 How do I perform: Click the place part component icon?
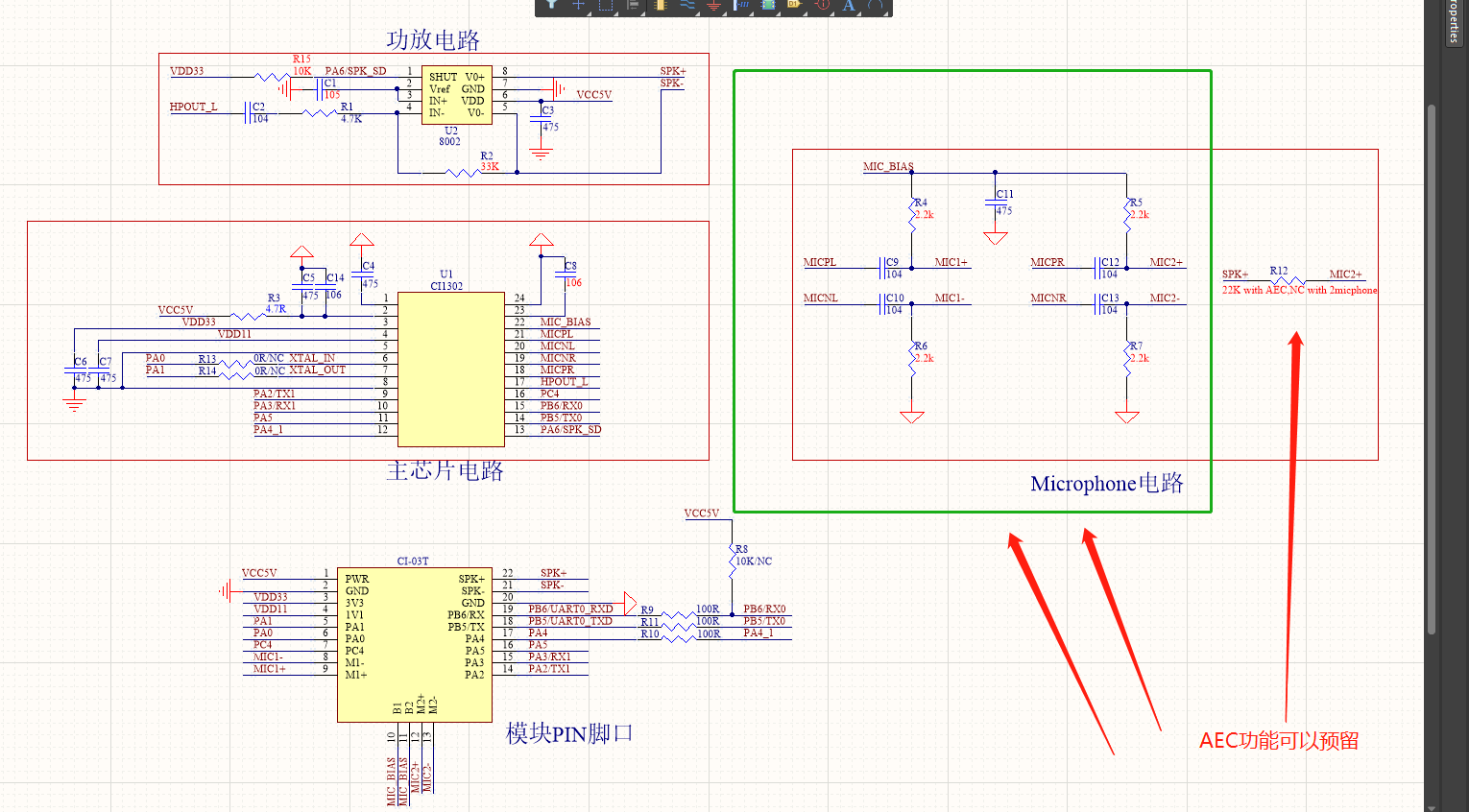pyautogui.click(x=660, y=5)
